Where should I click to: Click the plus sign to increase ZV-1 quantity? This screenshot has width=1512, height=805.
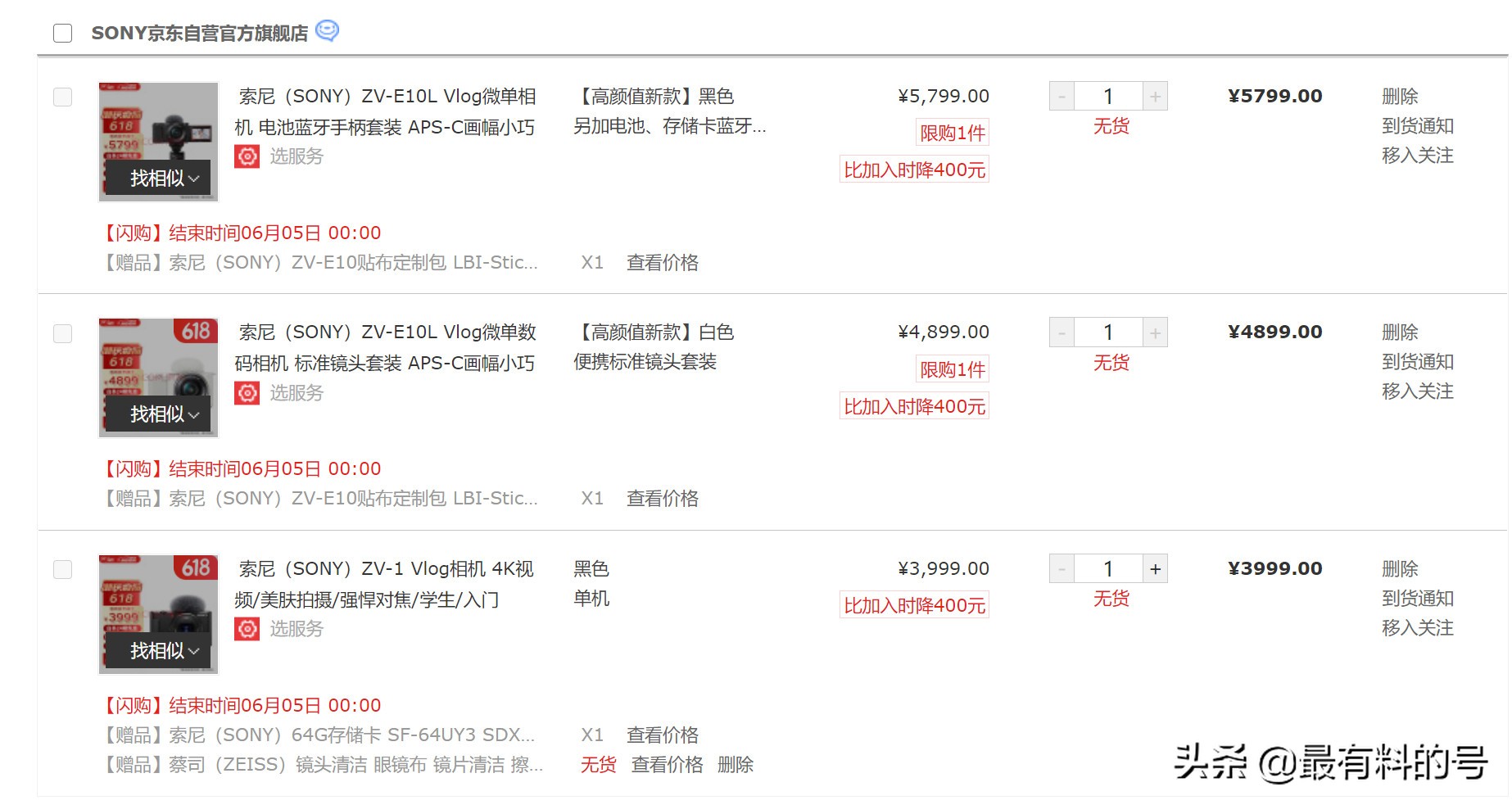(1156, 568)
